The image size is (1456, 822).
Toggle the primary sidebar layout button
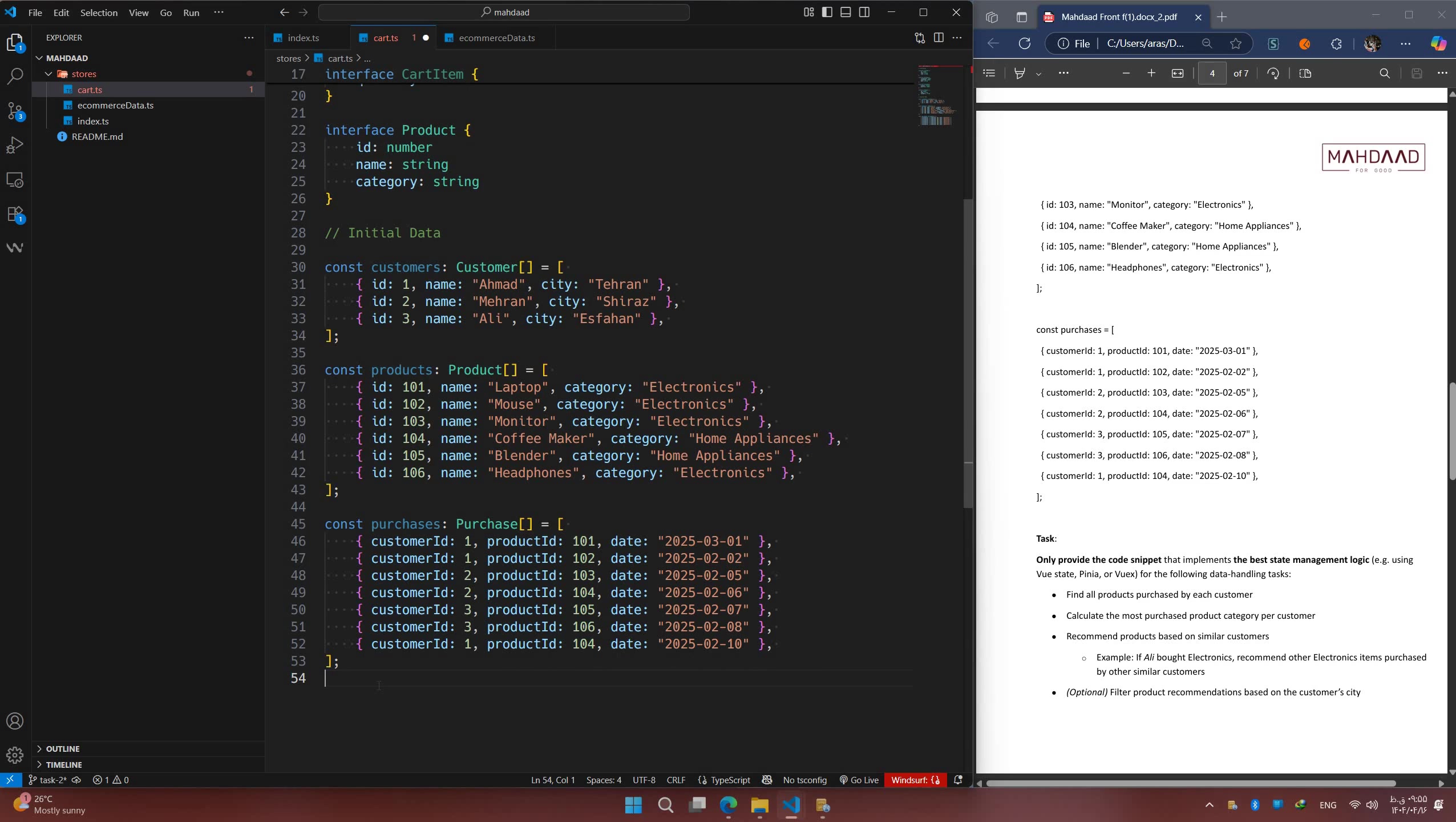(x=827, y=12)
